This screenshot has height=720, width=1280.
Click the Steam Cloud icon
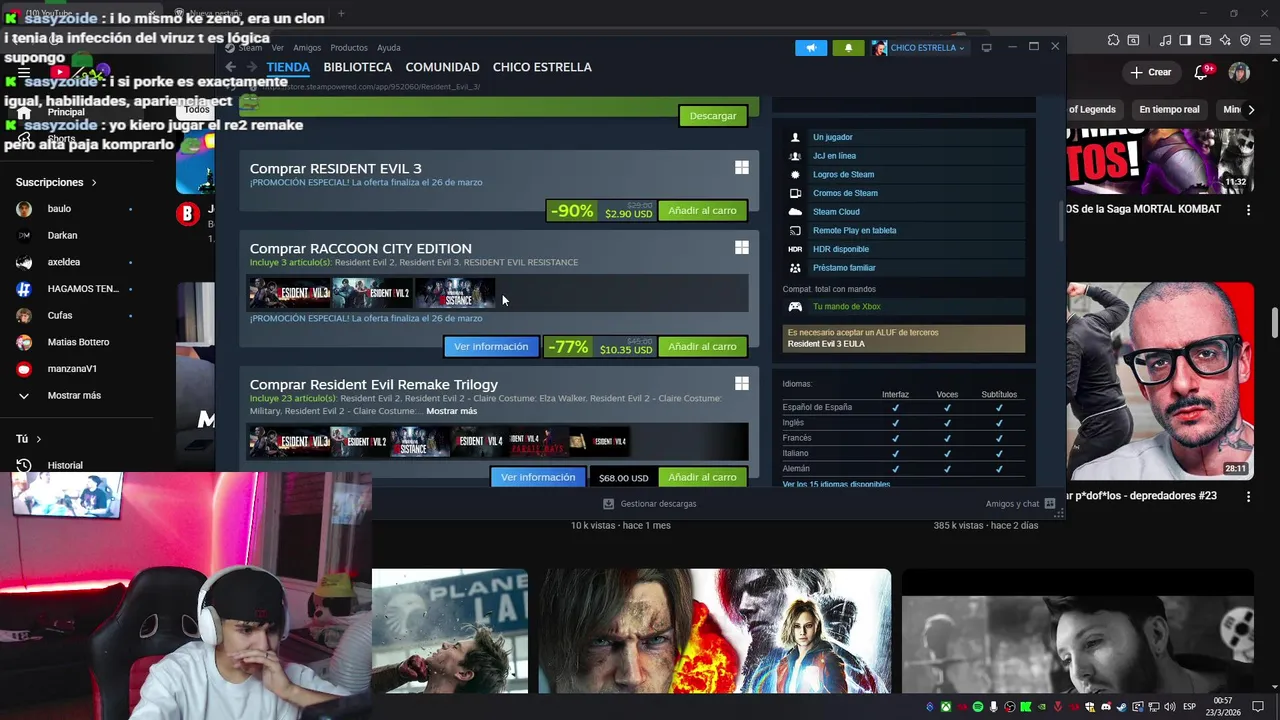tap(795, 212)
